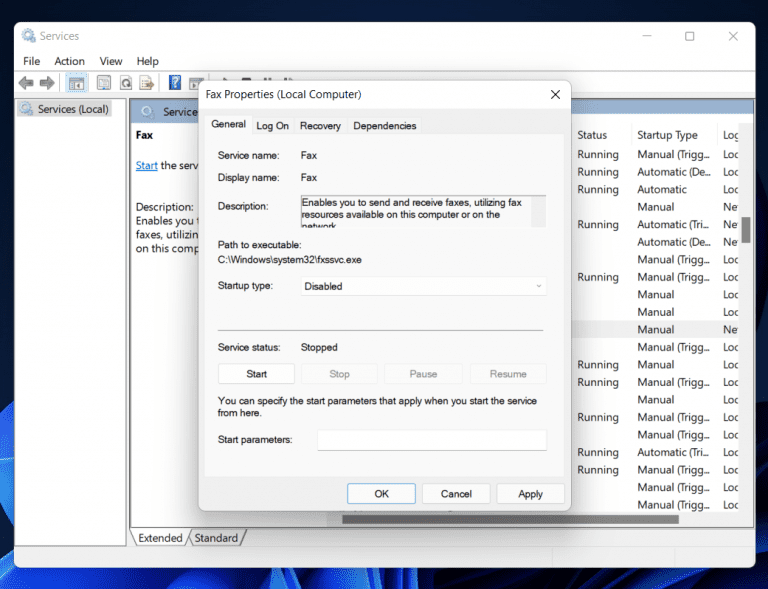Click the Forward arrow in the toolbar
This screenshot has height=589, width=768.
[x=47, y=83]
